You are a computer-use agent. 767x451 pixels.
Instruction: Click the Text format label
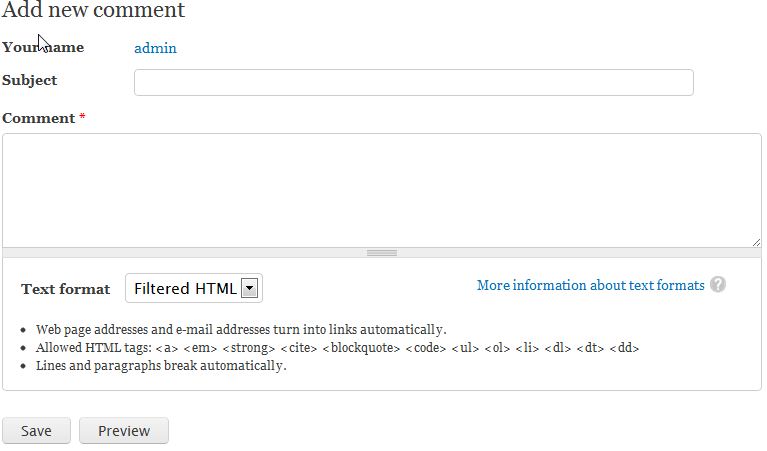pos(65,289)
